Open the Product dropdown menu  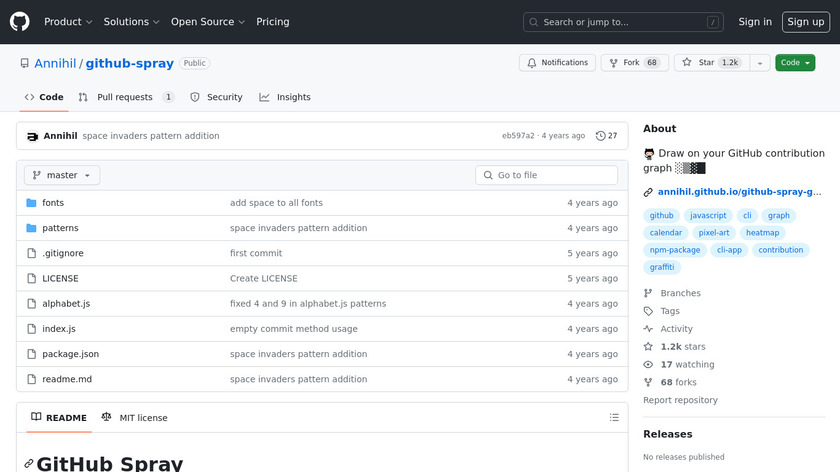click(x=68, y=22)
